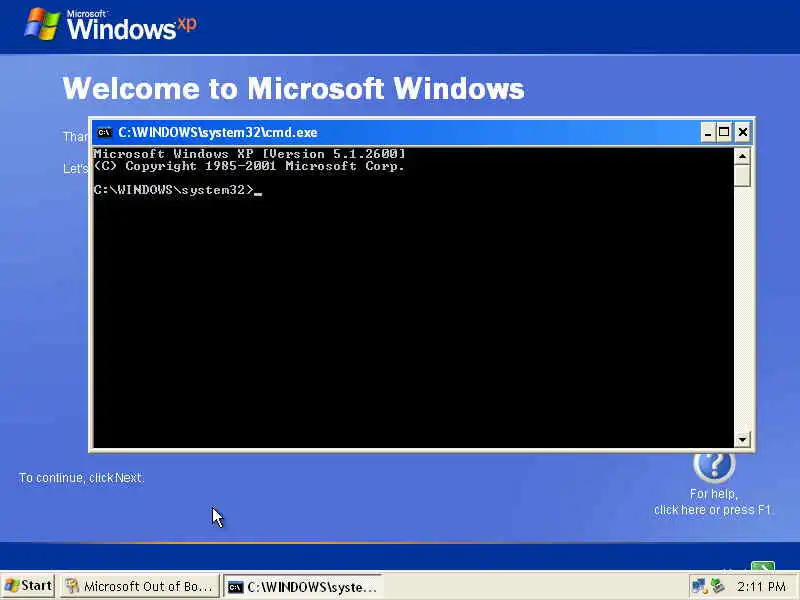This screenshot has width=800, height=600.
Task: Click the console scrollbar thumb
Action: pyautogui.click(x=742, y=176)
